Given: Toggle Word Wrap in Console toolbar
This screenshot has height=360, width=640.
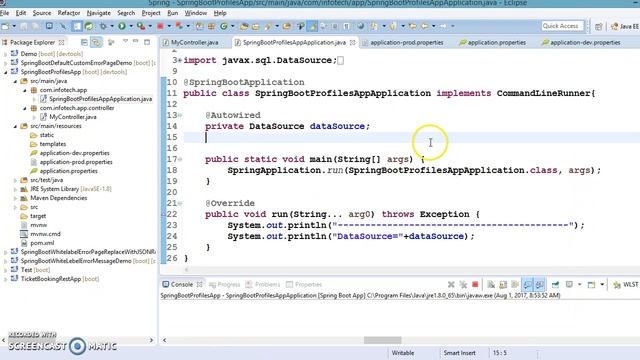Looking at the screenshot, I should [x=515, y=284].
